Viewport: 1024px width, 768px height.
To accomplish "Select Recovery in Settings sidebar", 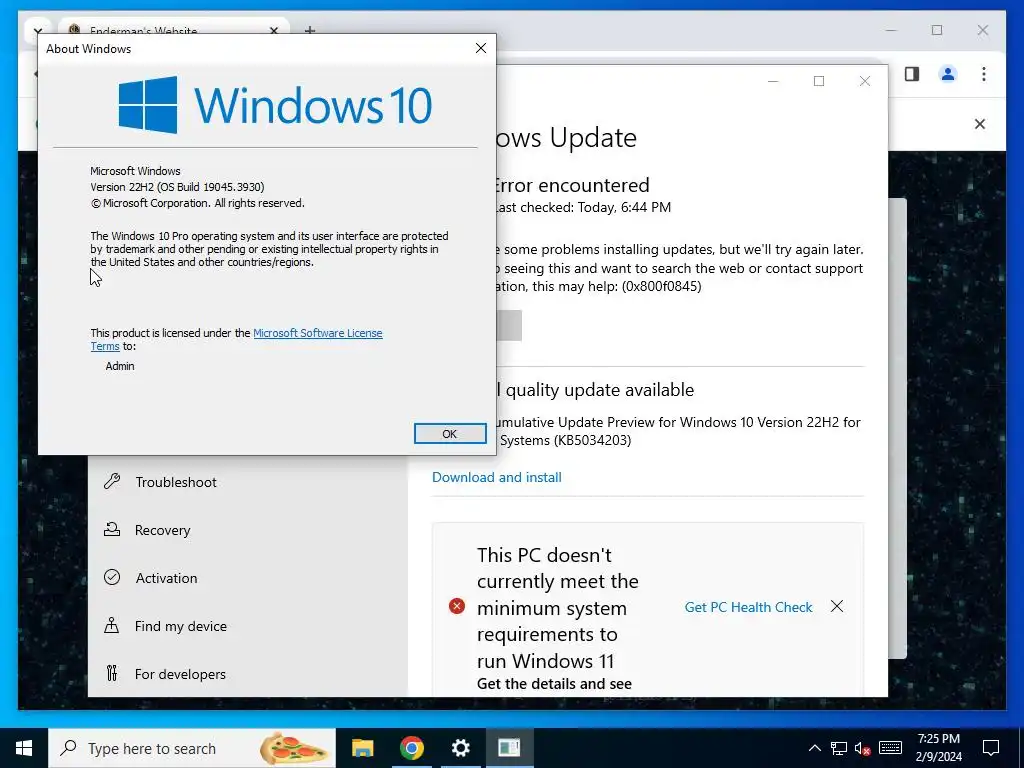I will tap(162, 530).
